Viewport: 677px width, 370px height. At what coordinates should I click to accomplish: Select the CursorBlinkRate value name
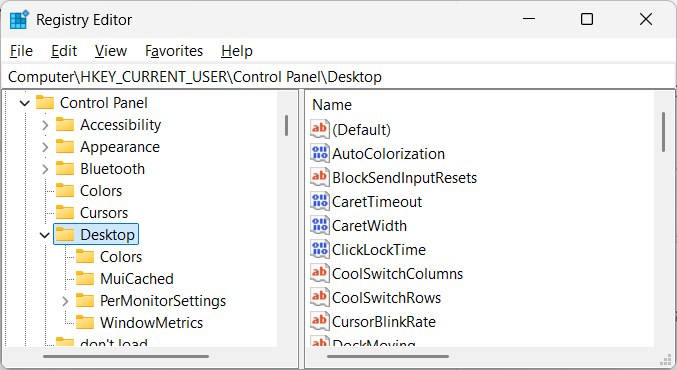tap(384, 322)
